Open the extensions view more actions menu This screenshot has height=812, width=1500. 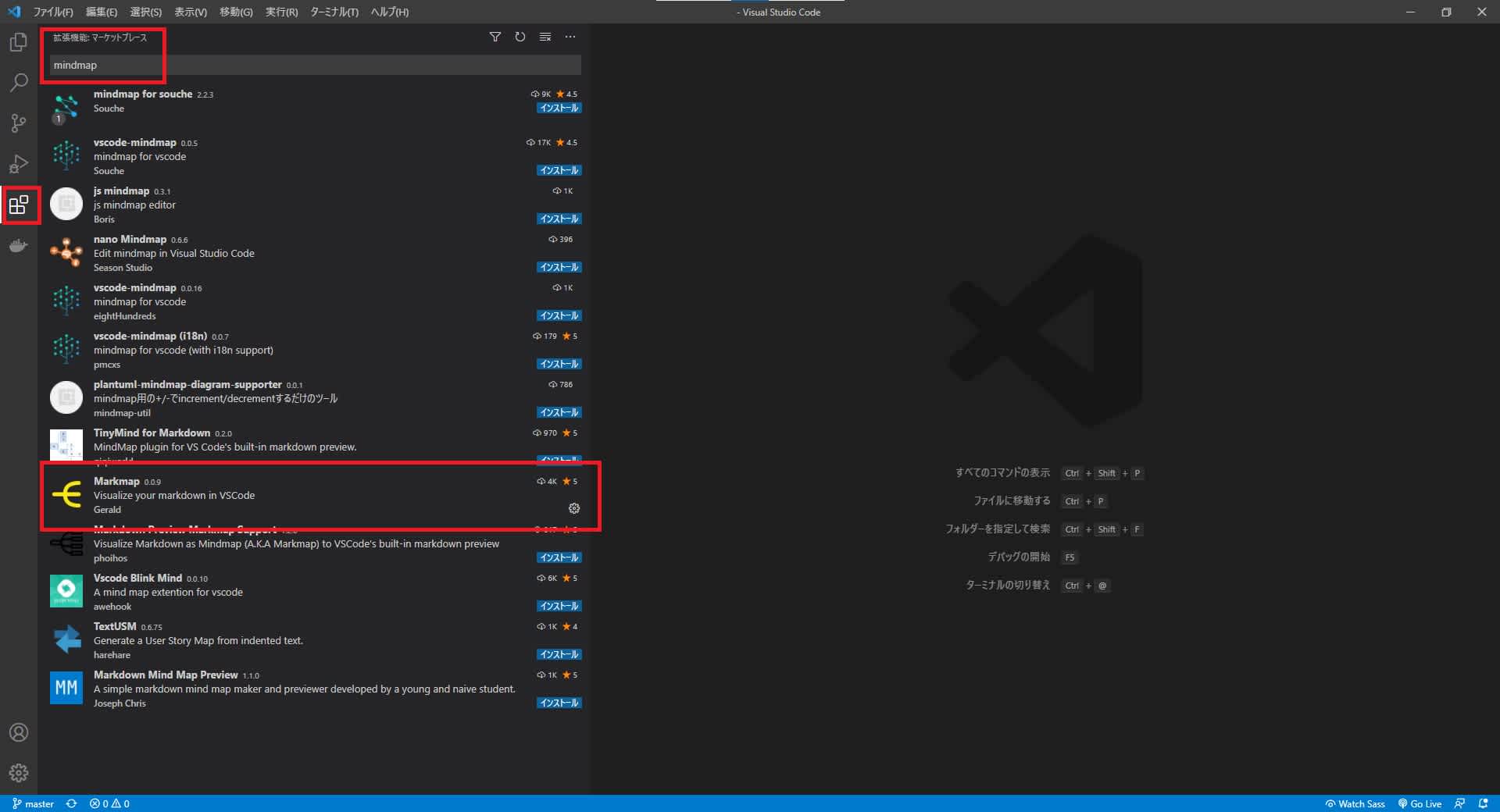570,37
